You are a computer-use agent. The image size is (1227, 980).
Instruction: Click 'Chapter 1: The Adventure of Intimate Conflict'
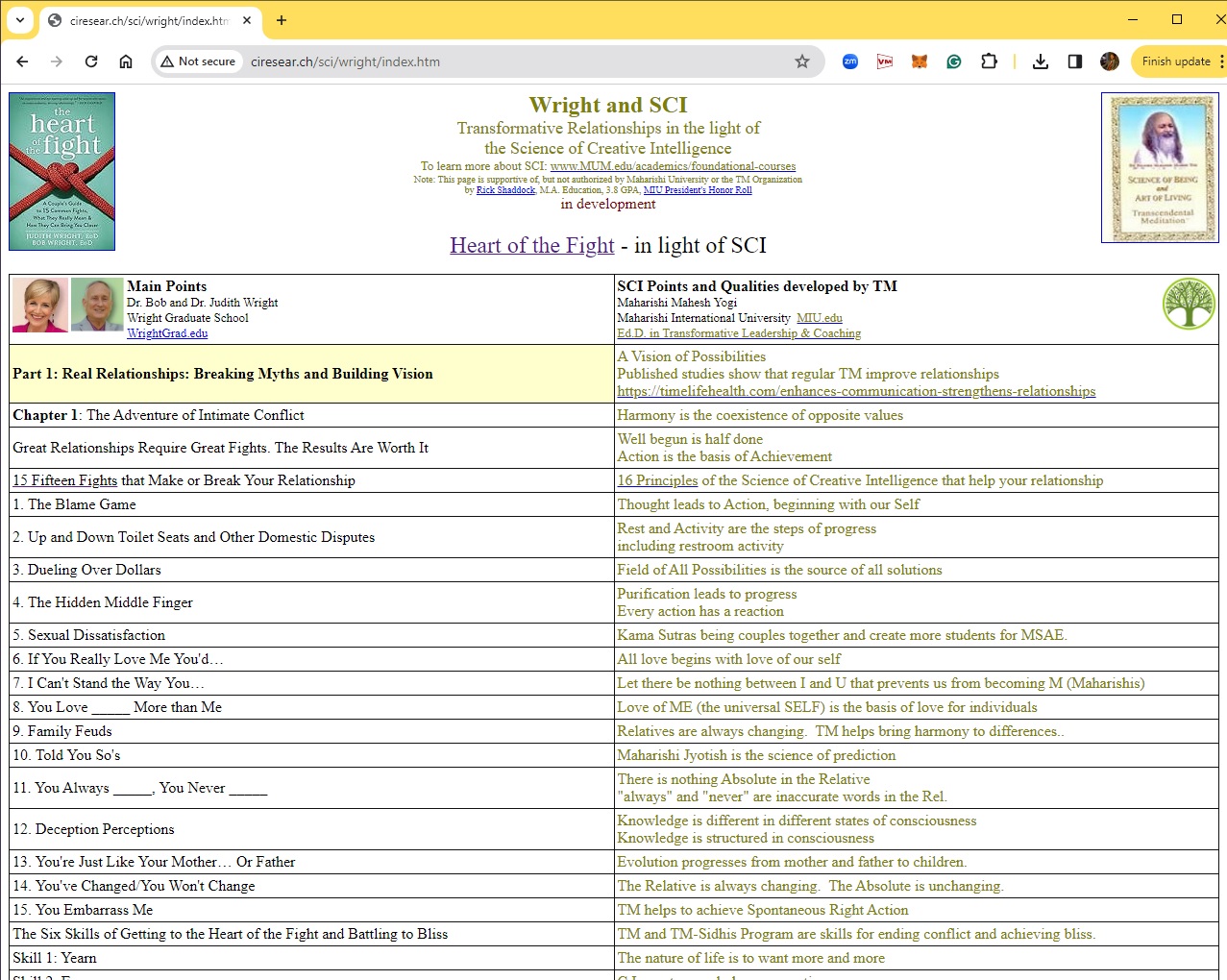click(x=159, y=415)
